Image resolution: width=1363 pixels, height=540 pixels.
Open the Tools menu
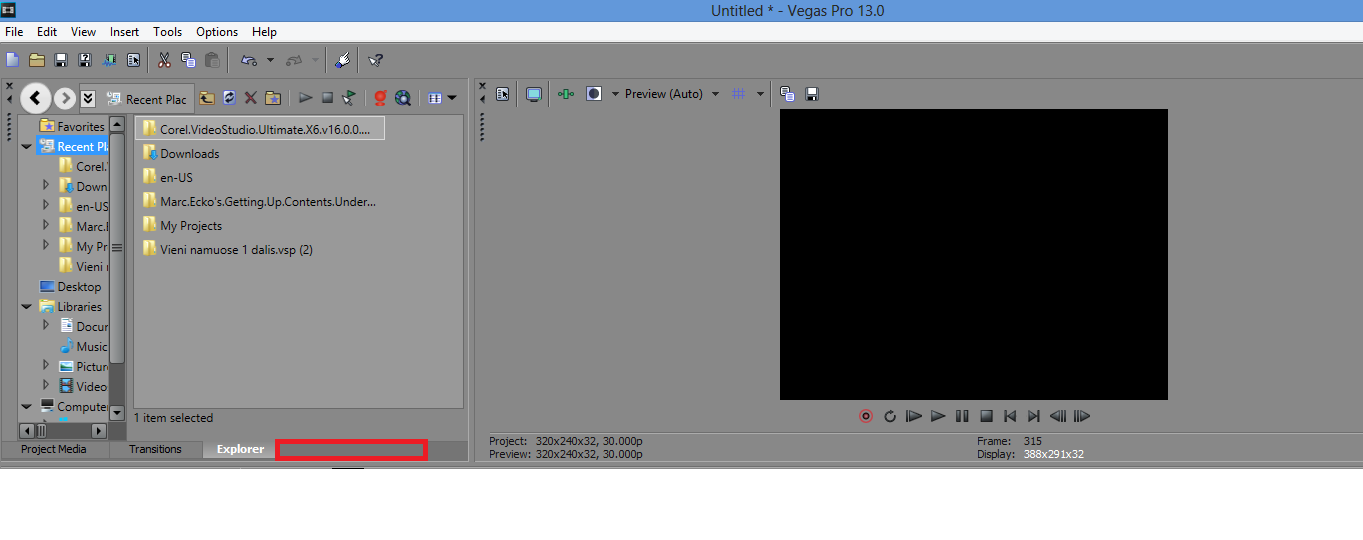[x=168, y=32]
